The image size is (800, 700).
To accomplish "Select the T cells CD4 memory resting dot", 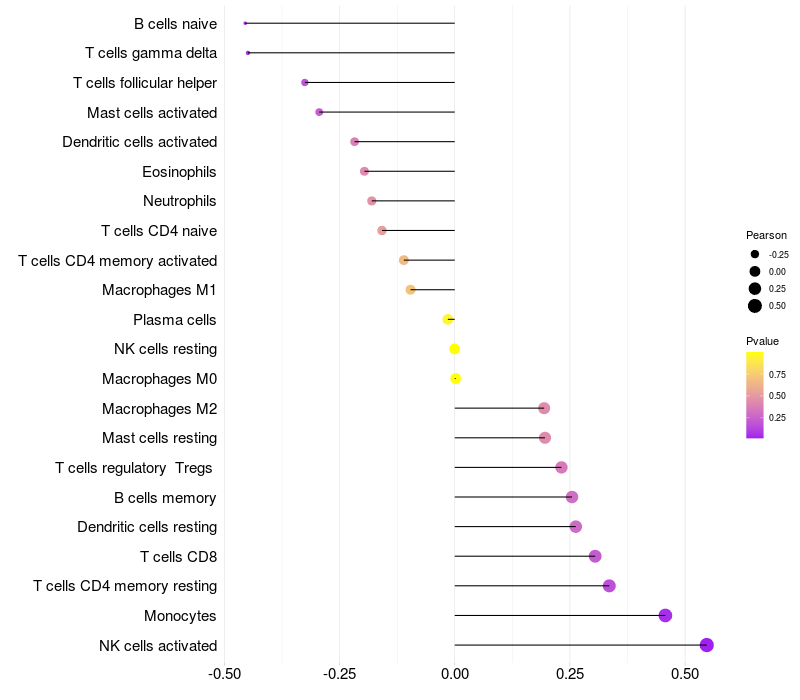I will [x=609, y=586].
